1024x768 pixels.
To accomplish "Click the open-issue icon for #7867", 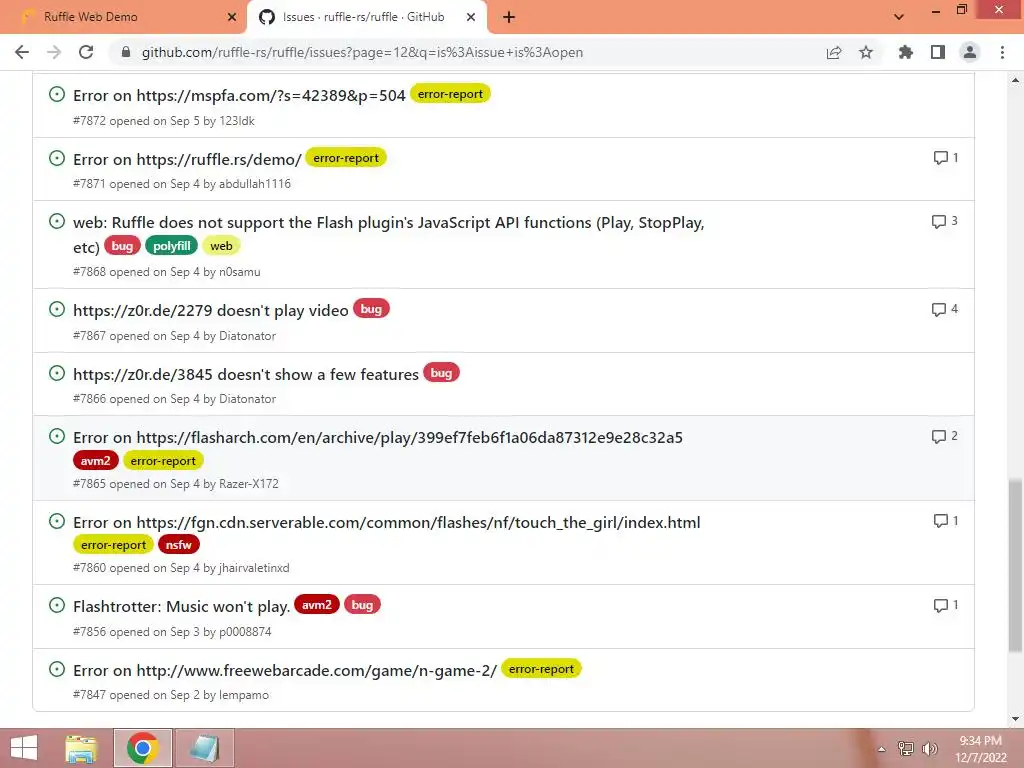I will coord(57,309).
